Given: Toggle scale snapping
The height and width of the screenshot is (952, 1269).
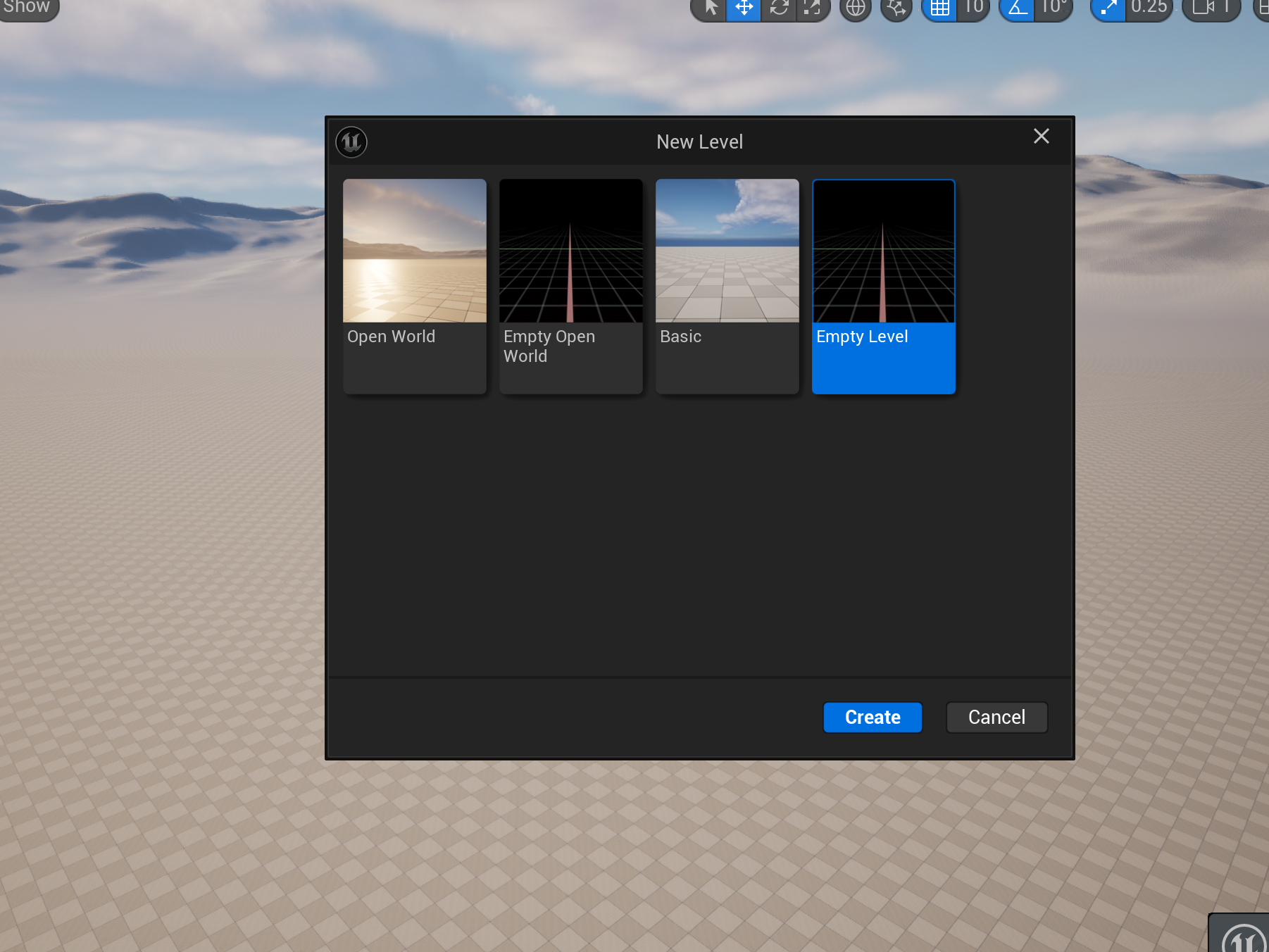Looking at the screenshot, I should [1108, 8].
